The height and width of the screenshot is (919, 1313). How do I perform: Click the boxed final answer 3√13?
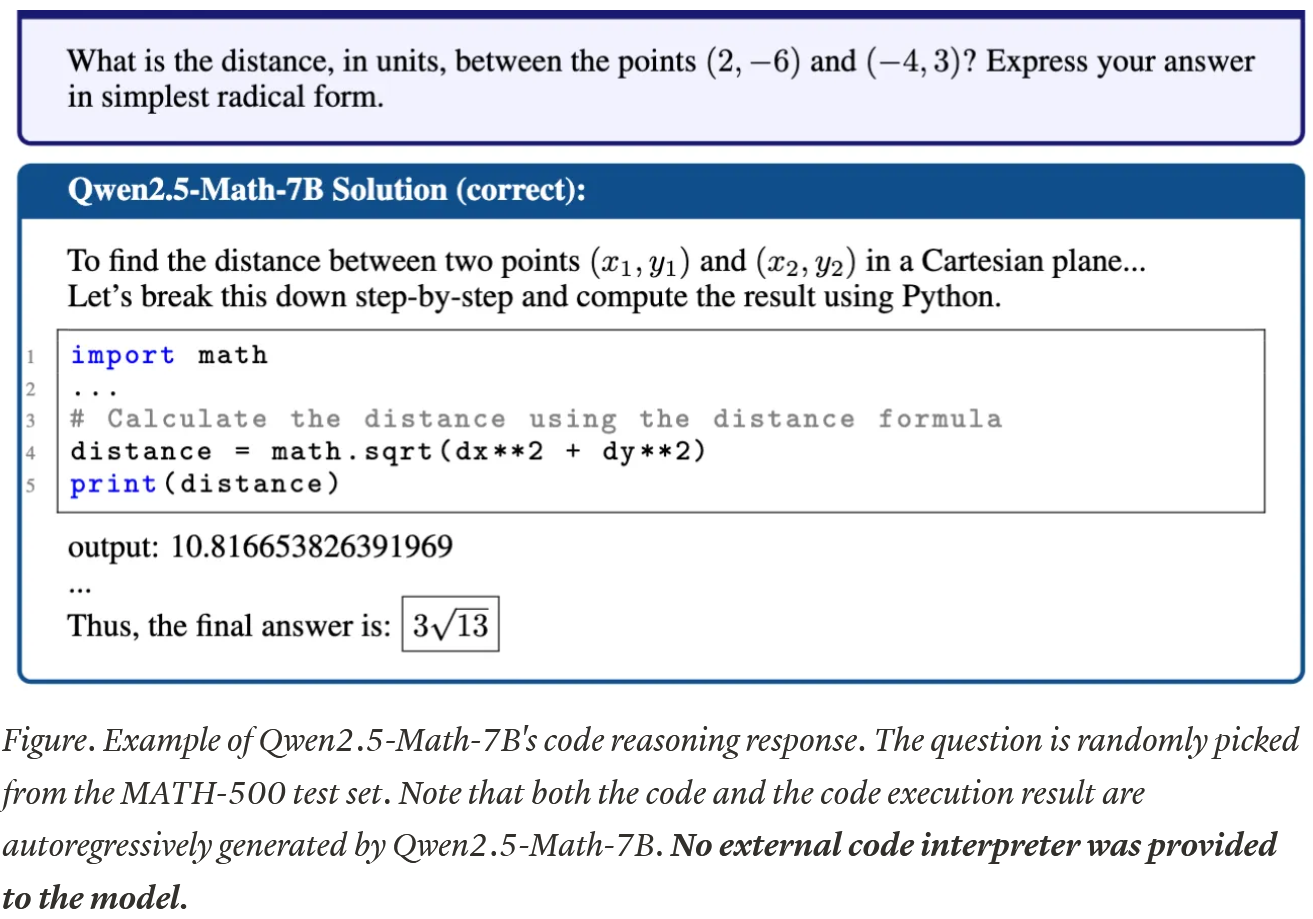click(x=450, y=624)
